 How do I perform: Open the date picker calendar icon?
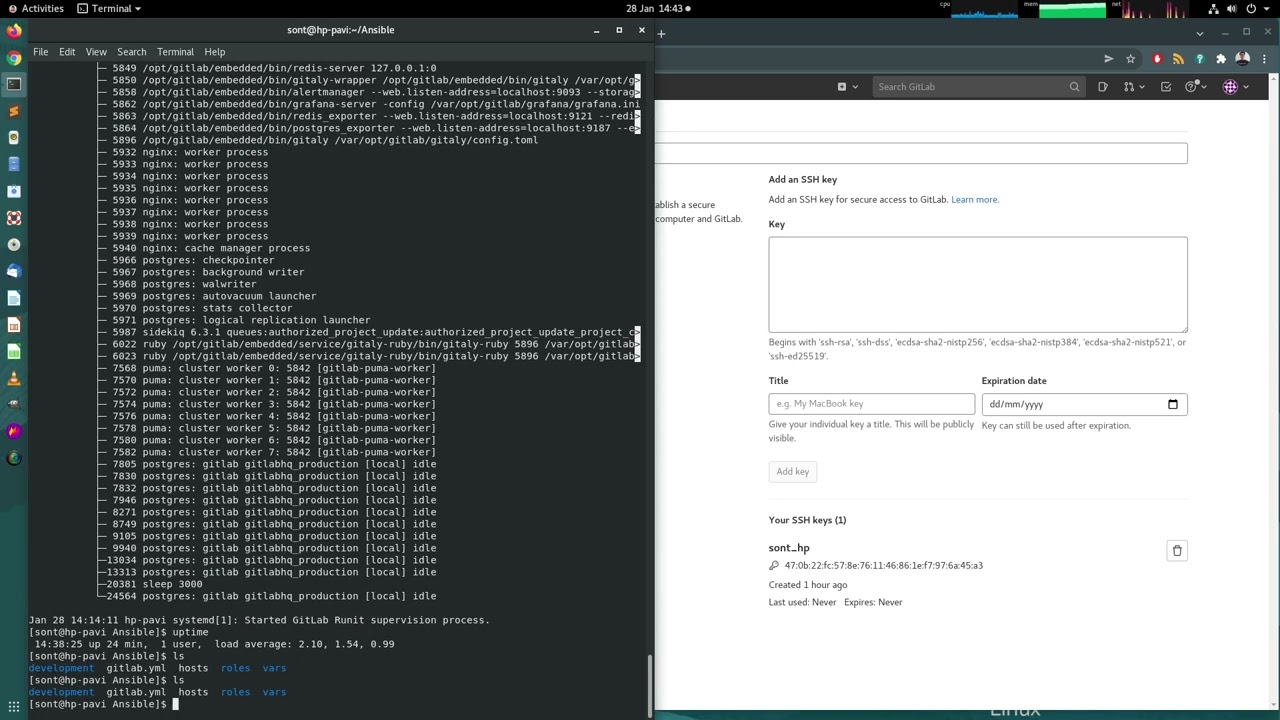tap(1172, 404)
